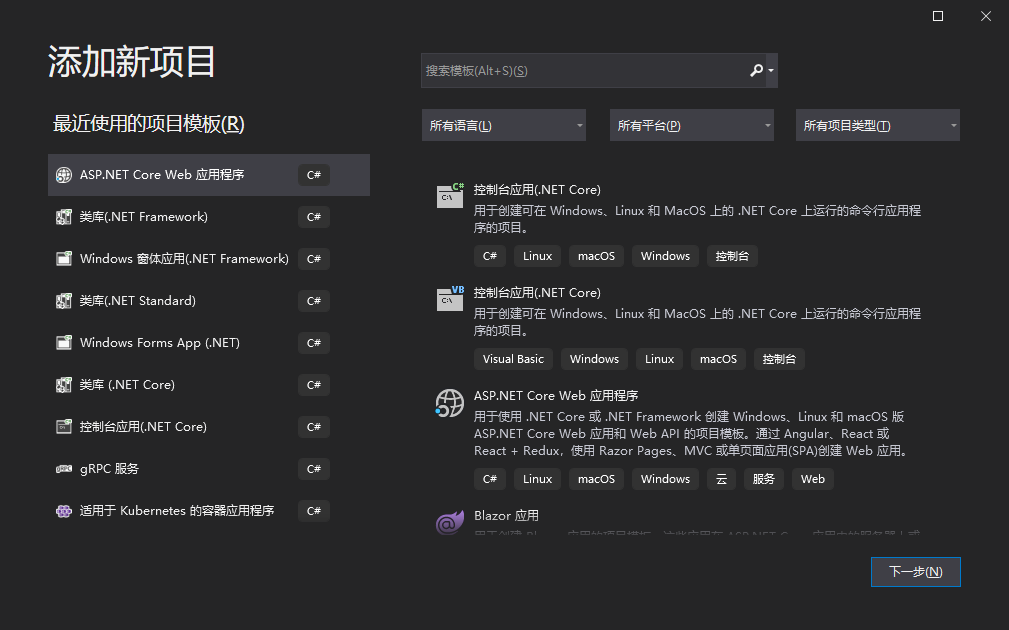Click the C# 控制台应用(.NET Core) template icon
Screen dimensions: 1009x630
pyautogui.click(x=449, y=193)
